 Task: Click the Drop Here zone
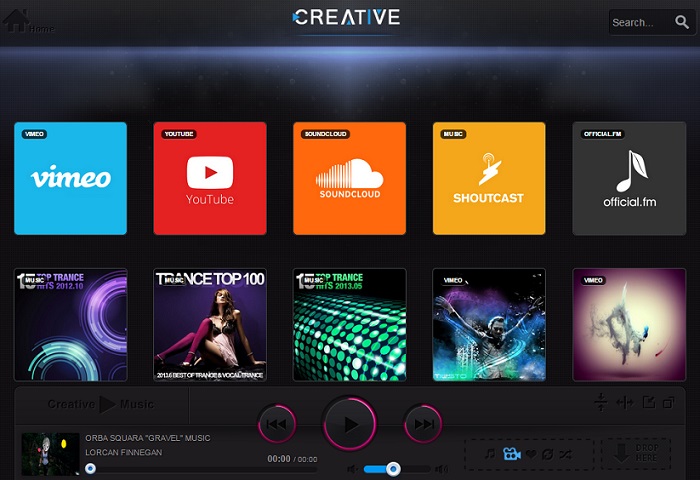click(x=636, y=454)
